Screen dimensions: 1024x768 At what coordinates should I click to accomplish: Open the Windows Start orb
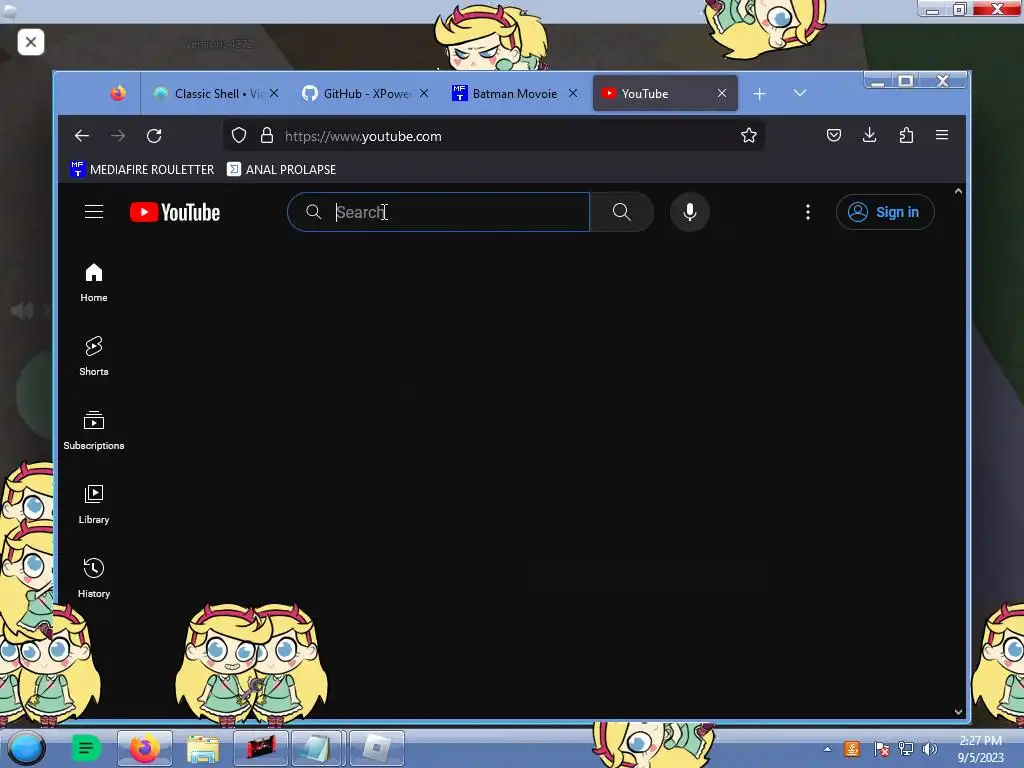[x=26, y=748]
